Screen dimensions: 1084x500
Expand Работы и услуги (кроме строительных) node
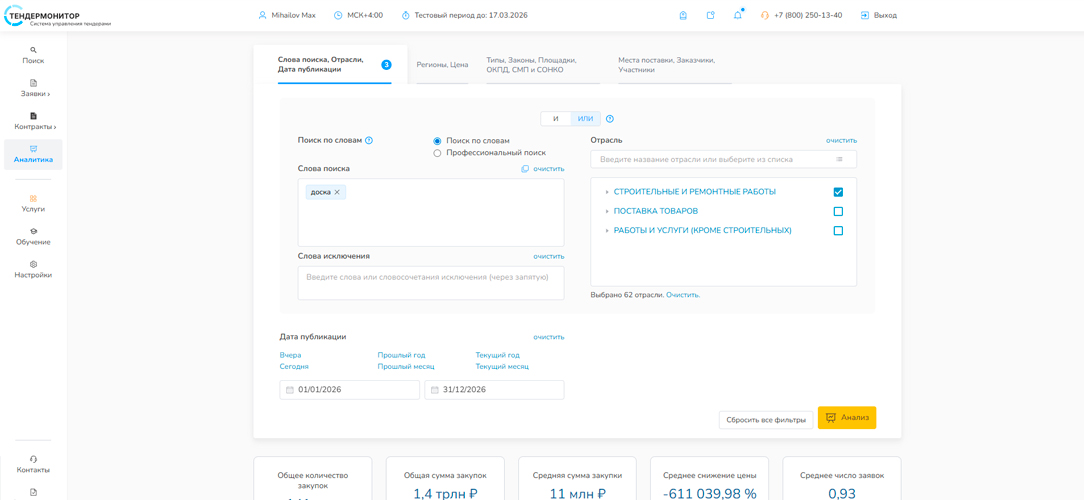606,230
